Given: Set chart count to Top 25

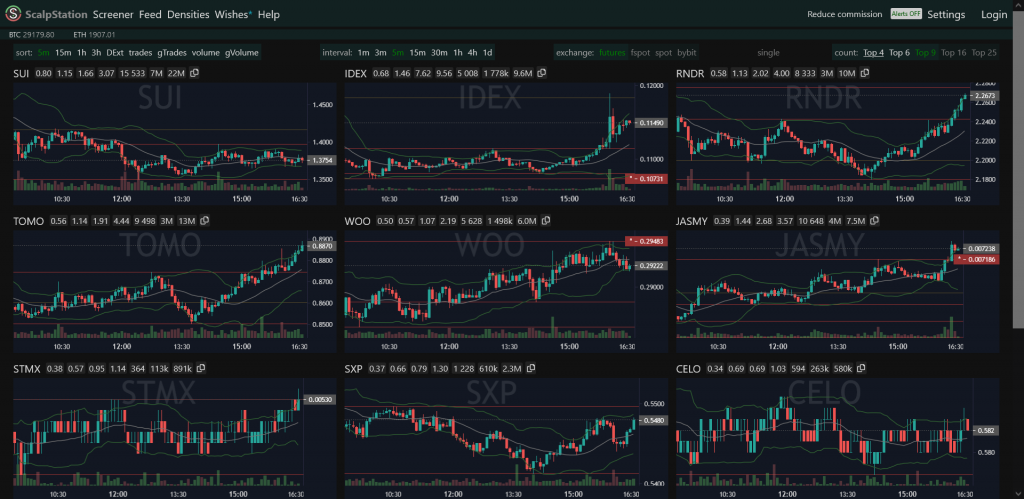Looking at the screenshot, I should click(984, 52).
